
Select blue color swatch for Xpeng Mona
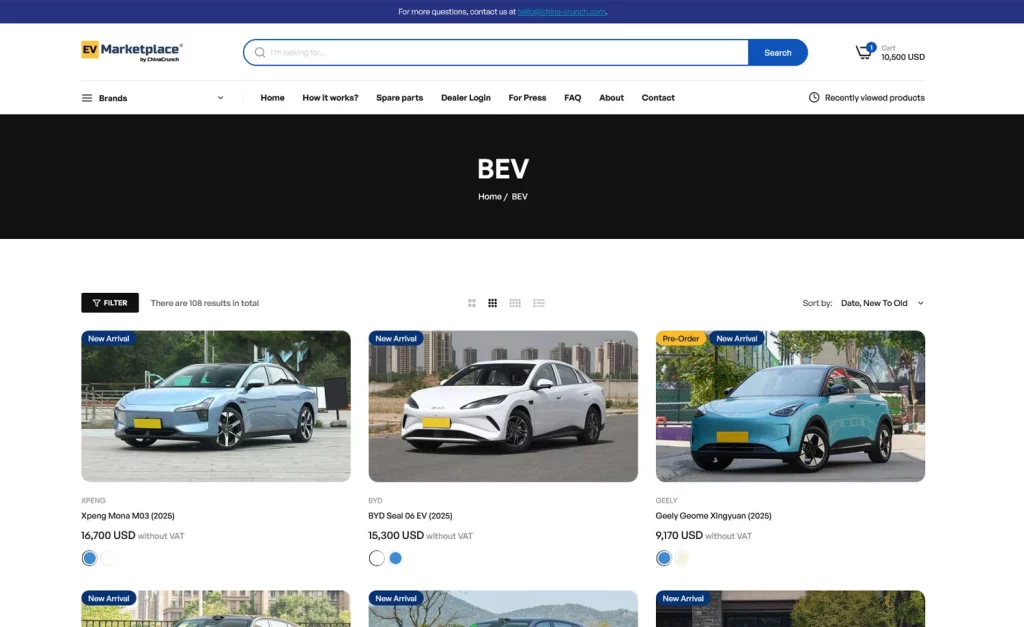tap(89, 558)
